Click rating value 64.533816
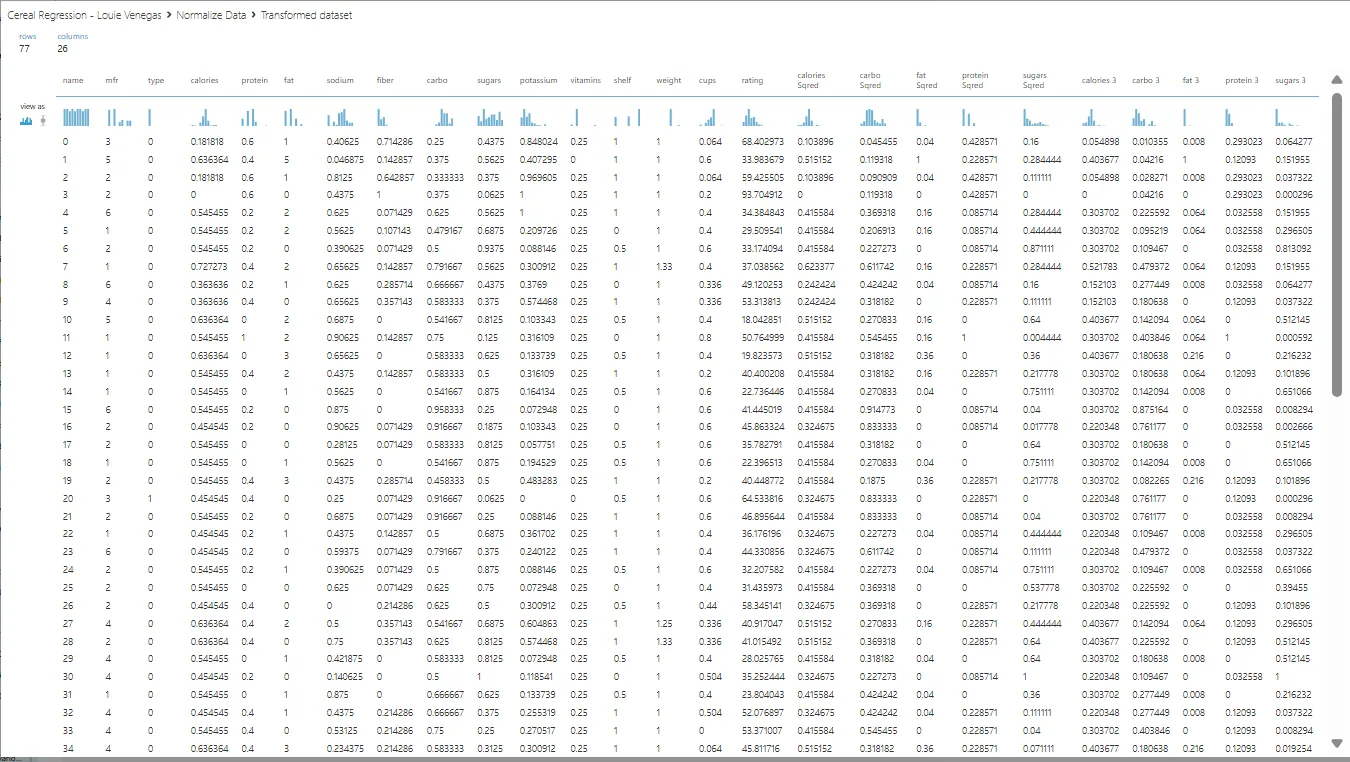 [x=763, y=497]
